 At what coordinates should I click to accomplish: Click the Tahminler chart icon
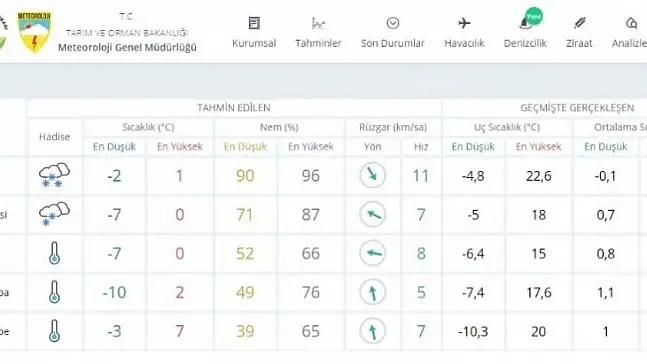[x=318, y=23]
